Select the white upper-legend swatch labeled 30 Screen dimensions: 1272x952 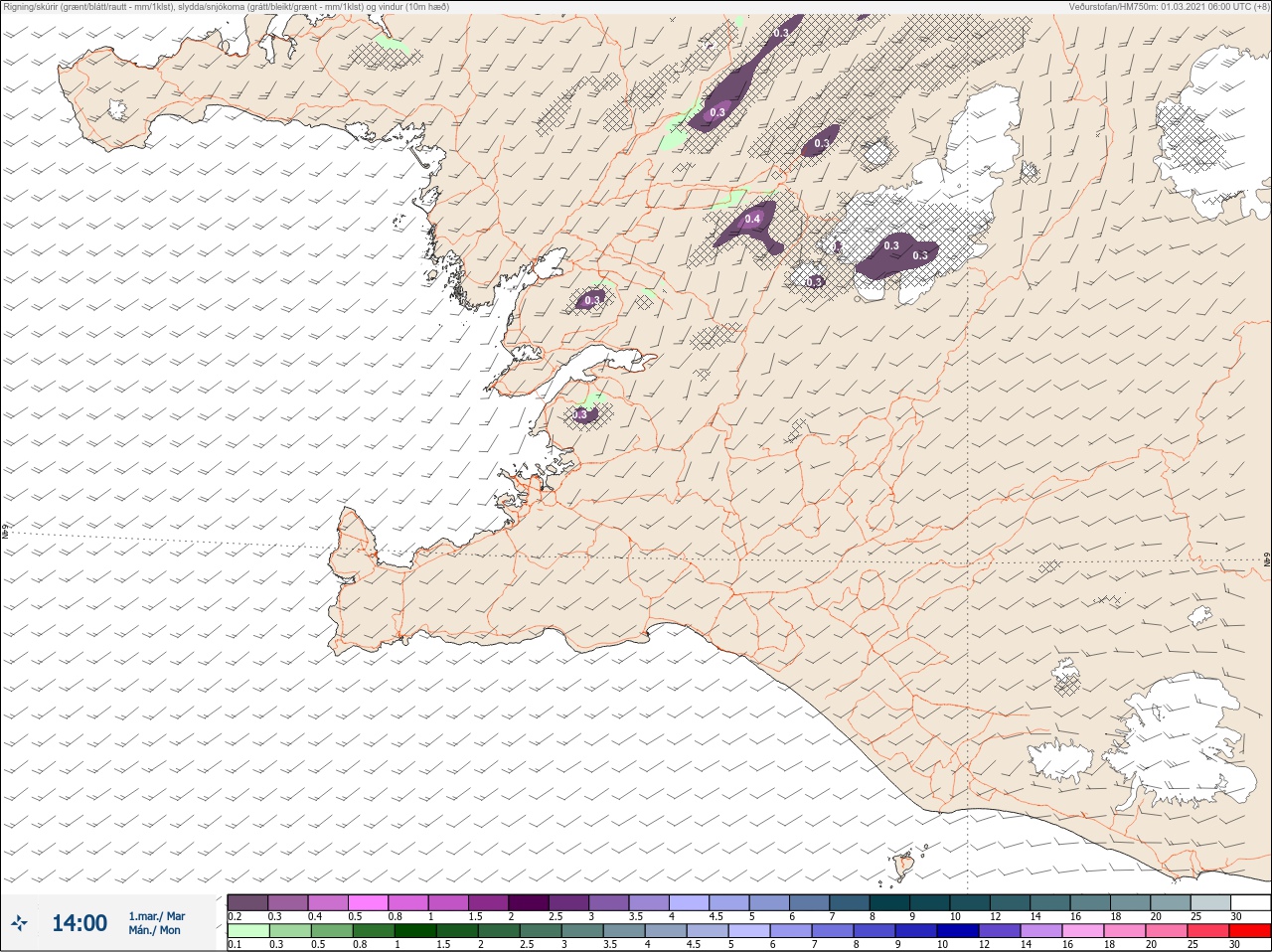click(1250, 902)
